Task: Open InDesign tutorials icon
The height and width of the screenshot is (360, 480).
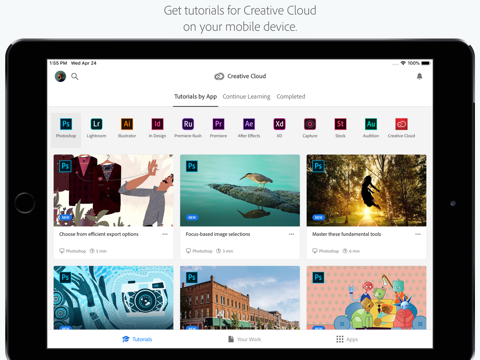Action: pos(157,124)
